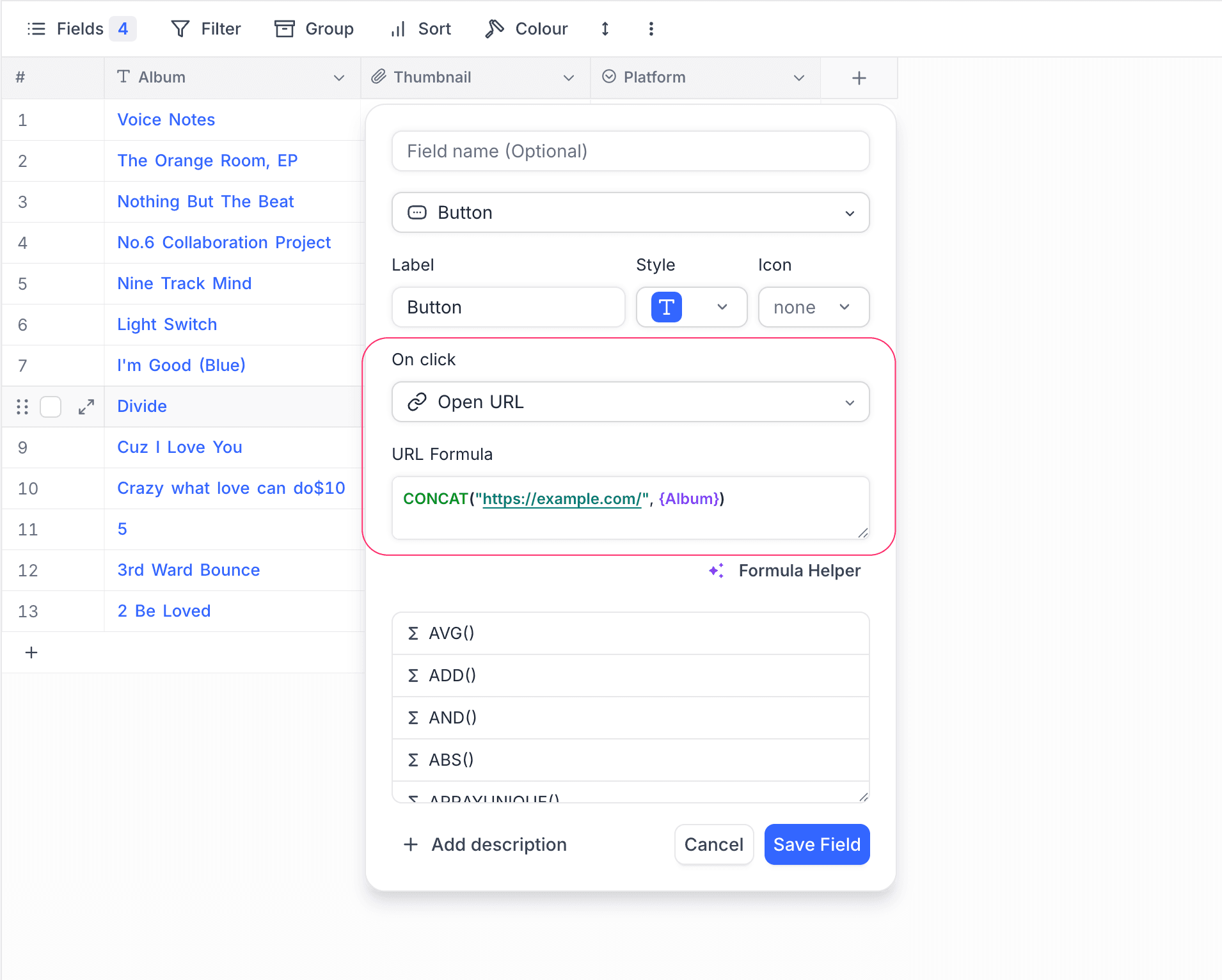
Task: Open the Button field type dropdown
Action: (x=630, y=212)
